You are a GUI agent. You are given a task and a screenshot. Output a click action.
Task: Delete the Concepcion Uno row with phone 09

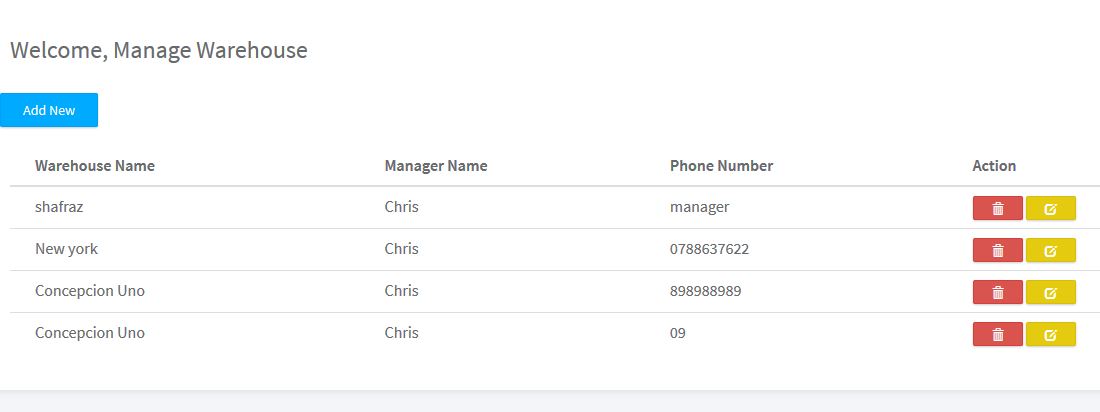[998, 334]
